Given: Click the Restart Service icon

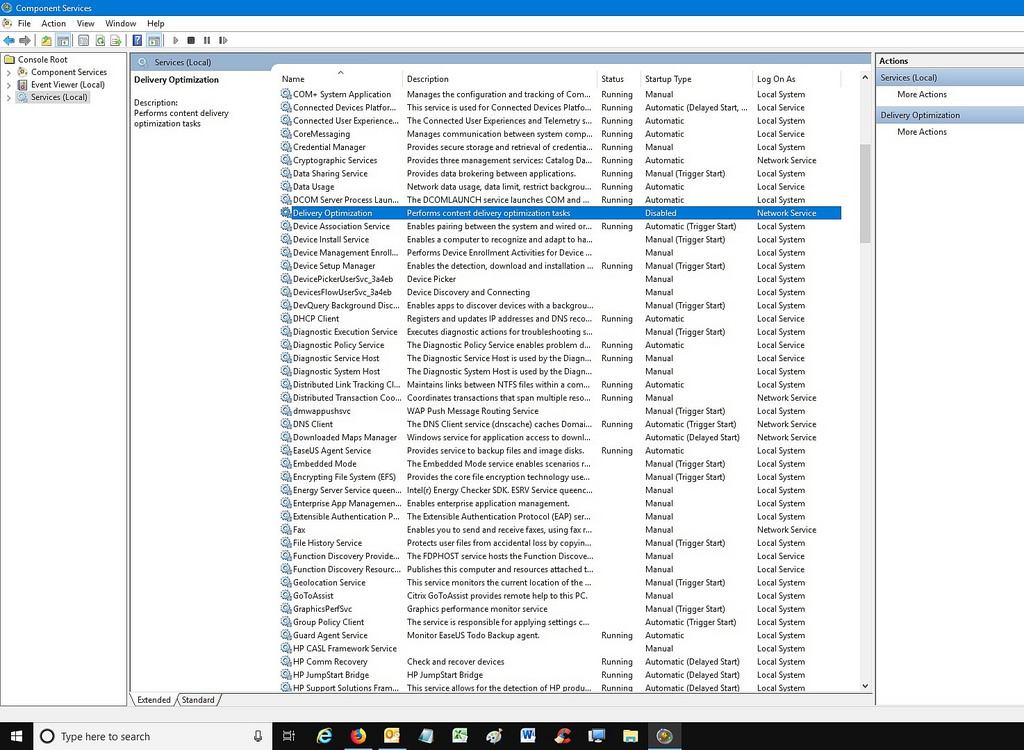Looking at the screenshot, I should point(223,41).
